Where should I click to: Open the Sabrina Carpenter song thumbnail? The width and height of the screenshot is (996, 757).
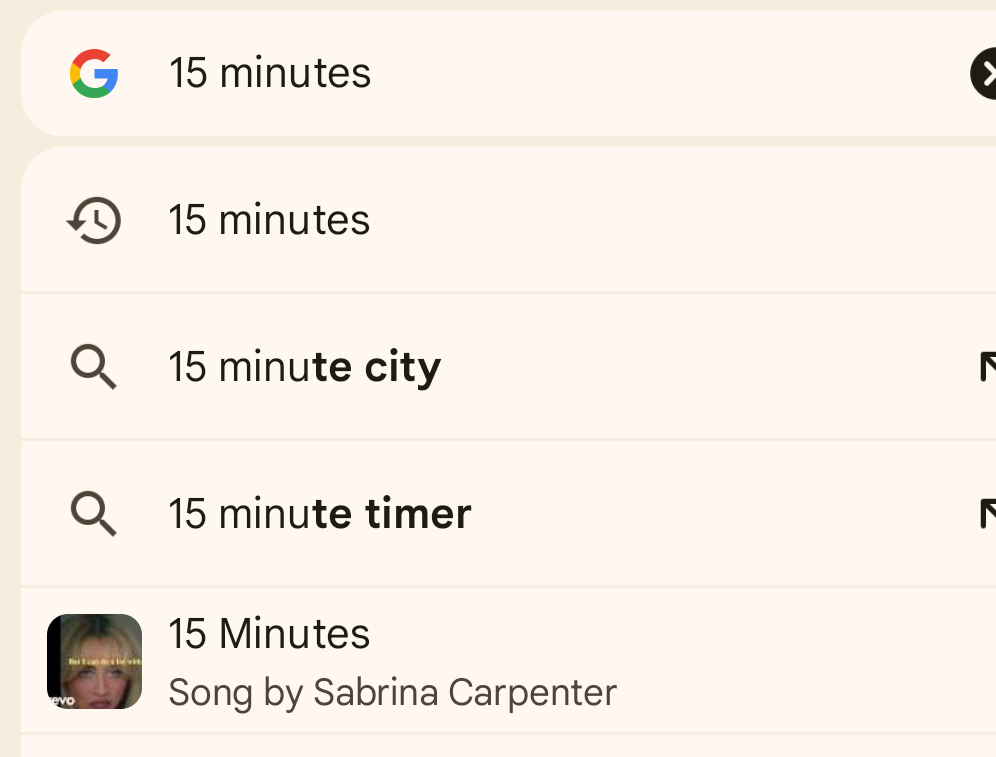[x=95, y=661]
